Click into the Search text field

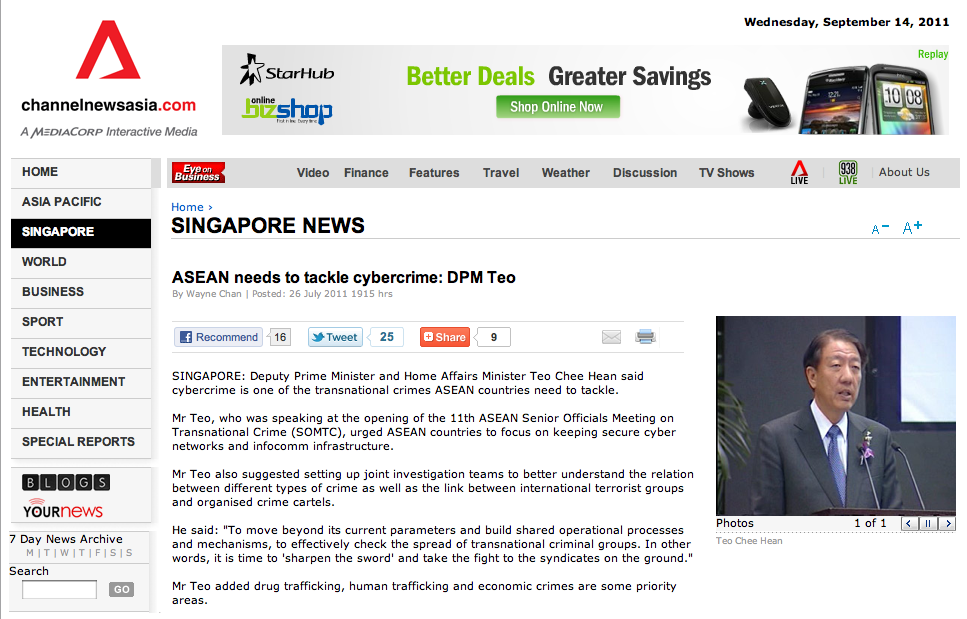59,590
